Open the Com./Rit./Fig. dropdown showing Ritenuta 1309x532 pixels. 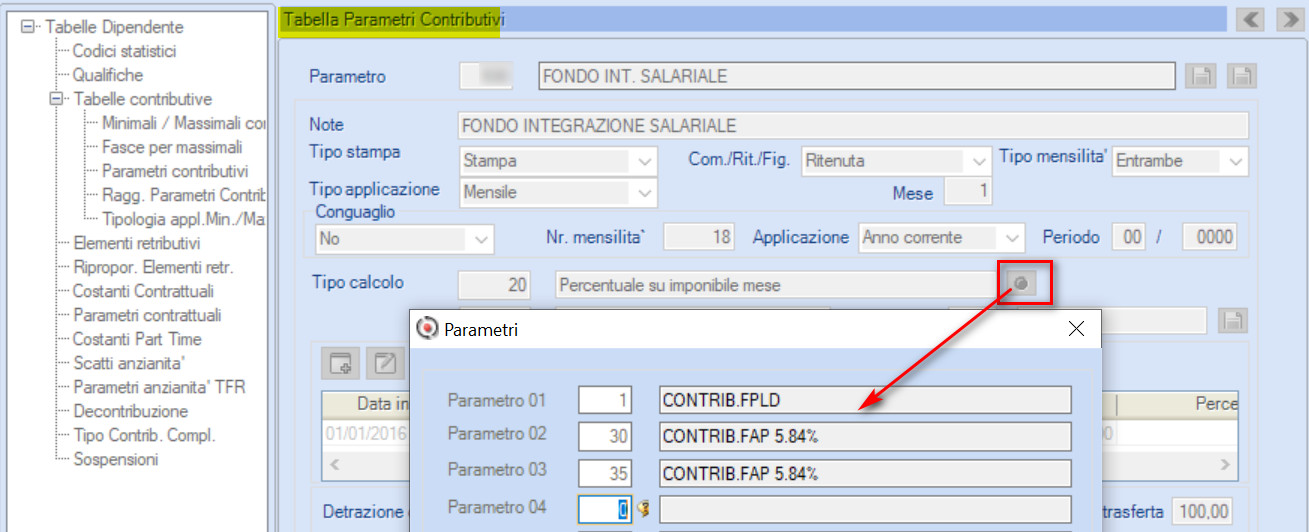pos(977,160)
